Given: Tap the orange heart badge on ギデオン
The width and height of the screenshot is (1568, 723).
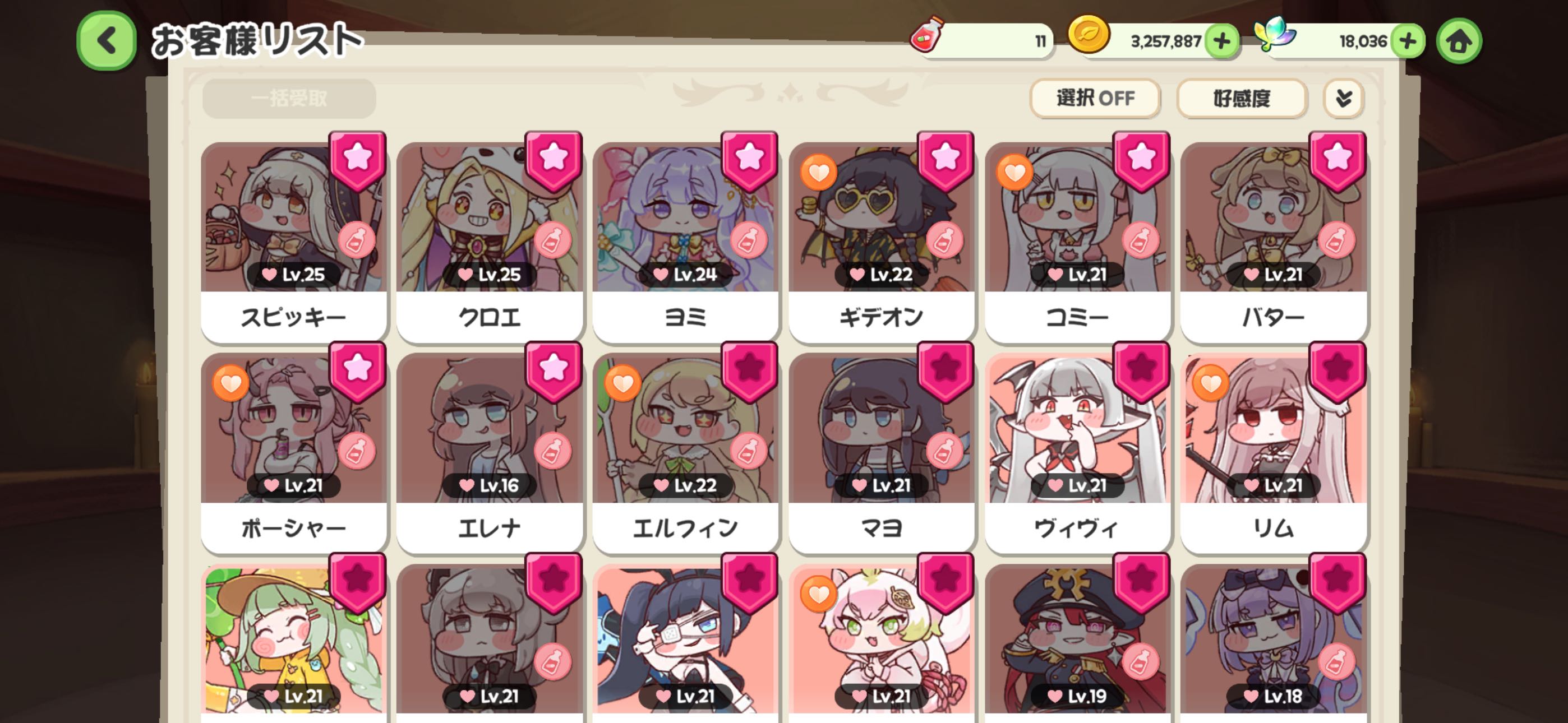Looking at the screenshot, I should [818, 172].
